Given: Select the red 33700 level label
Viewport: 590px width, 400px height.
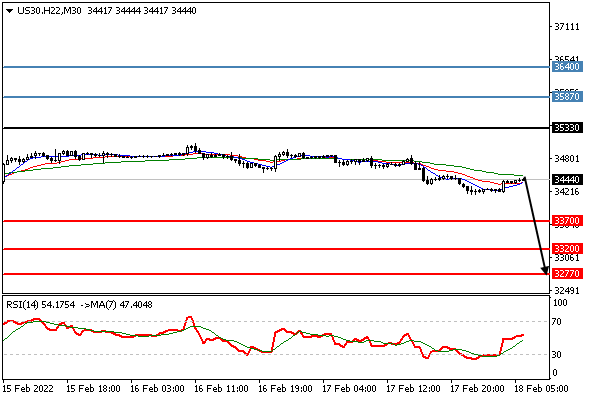Looking at the screenshot, I should [x=567, y=221].
